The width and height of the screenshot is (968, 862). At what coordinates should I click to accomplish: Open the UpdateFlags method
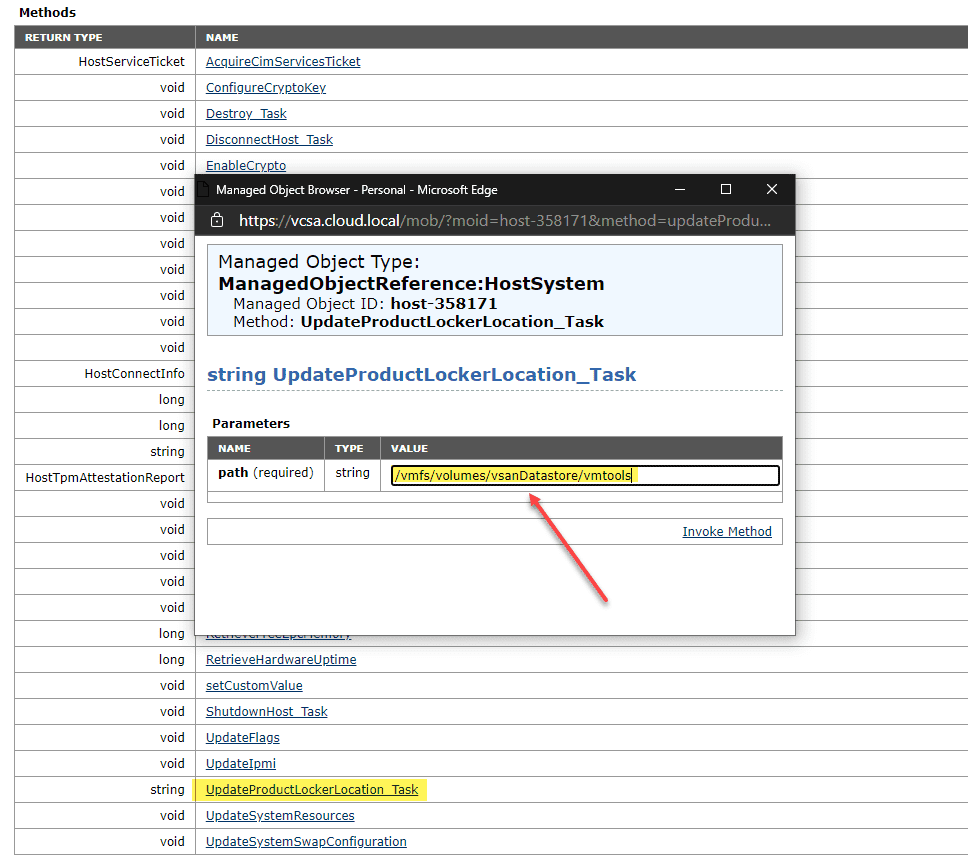point(242,737)
